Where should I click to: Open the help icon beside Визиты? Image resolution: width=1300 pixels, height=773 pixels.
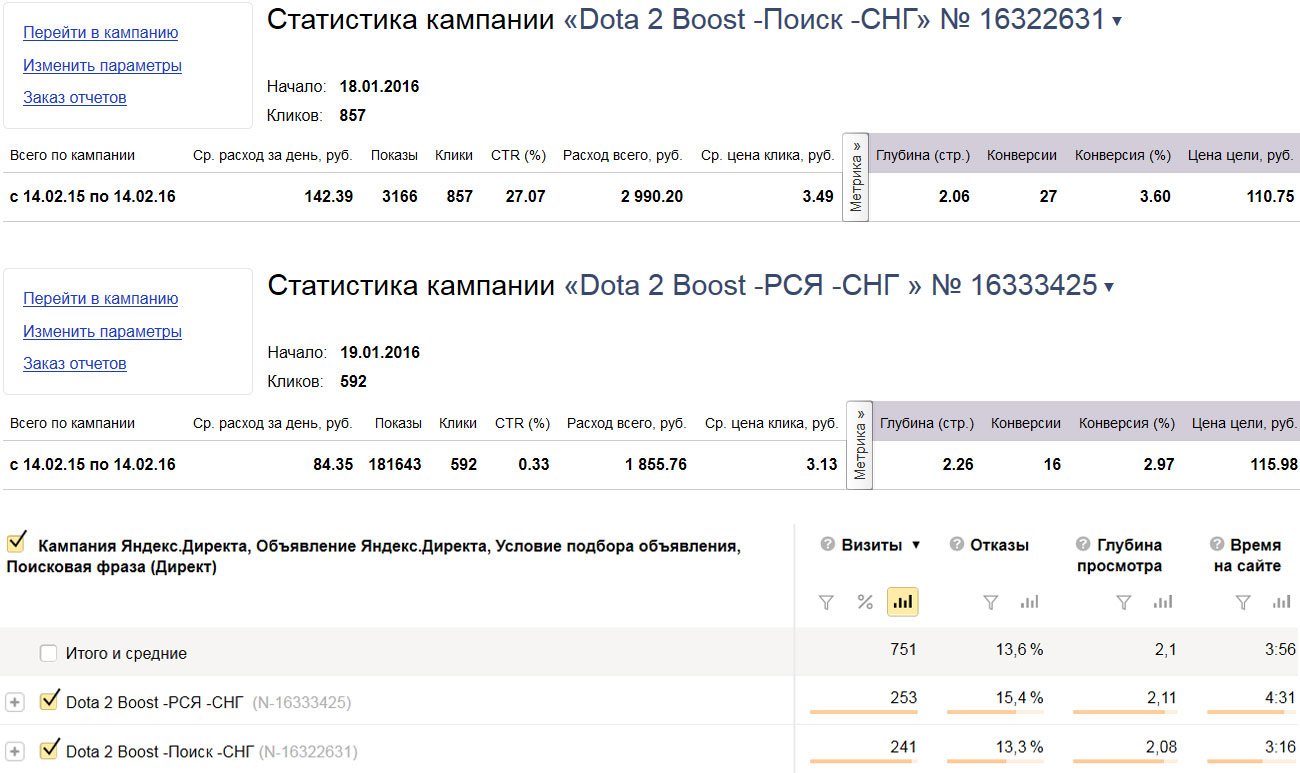point(827,545)
